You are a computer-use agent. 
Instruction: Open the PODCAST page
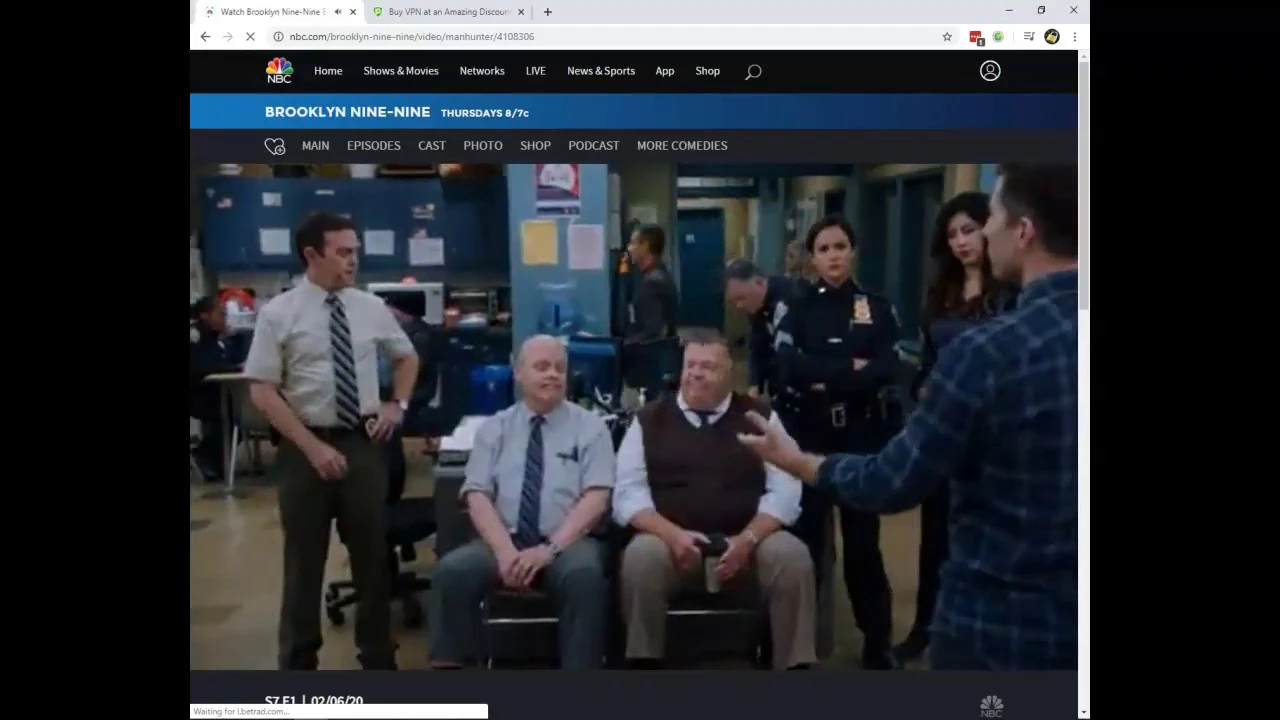[x=594, y=146]
